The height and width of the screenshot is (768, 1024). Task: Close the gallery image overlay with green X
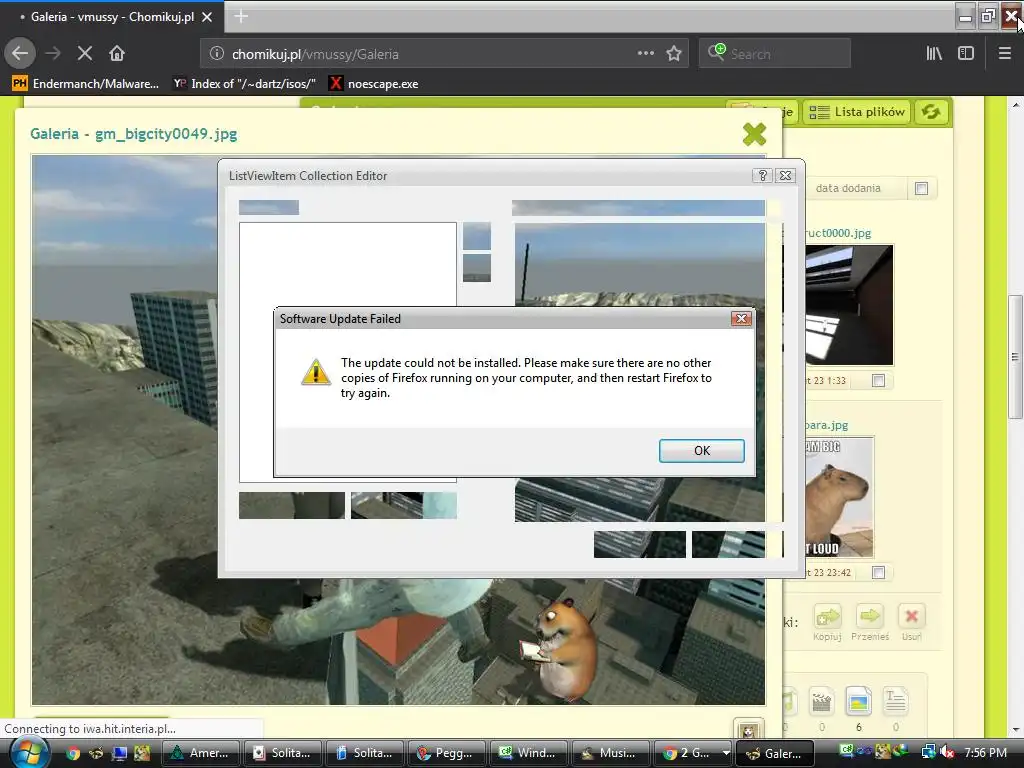(x=754, y=135)
